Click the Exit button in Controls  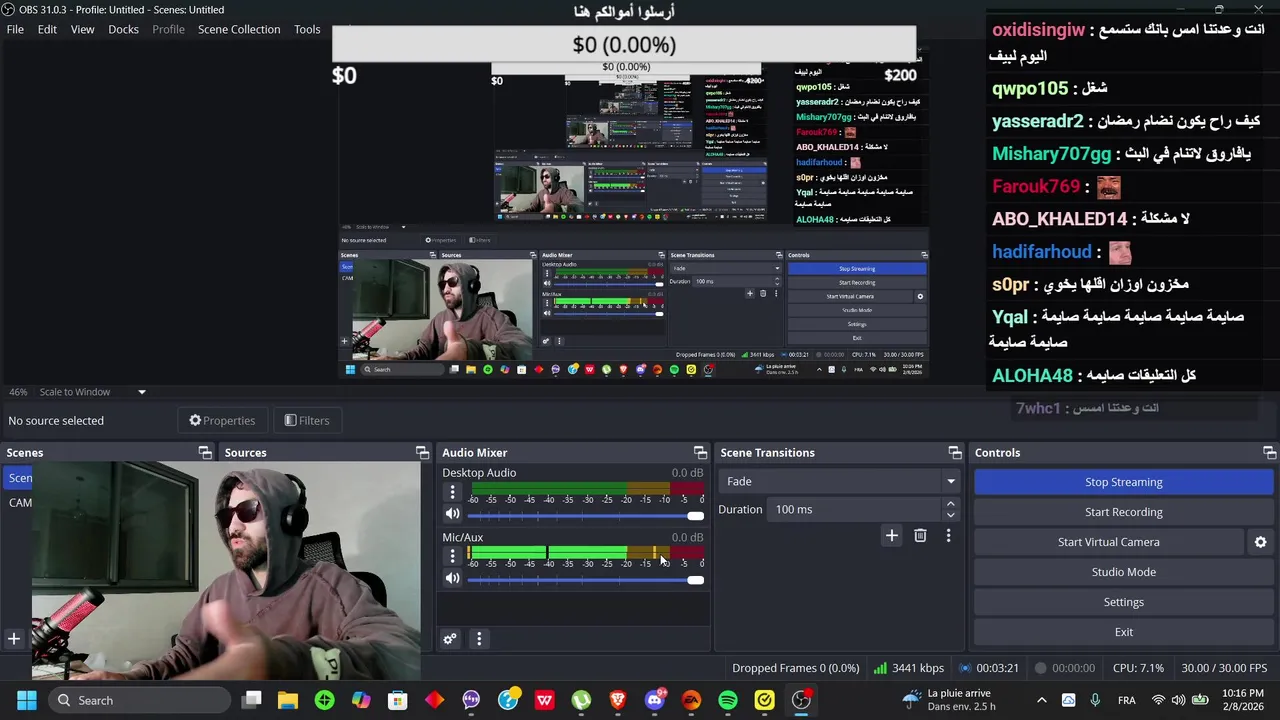(x=1123, y=632)
